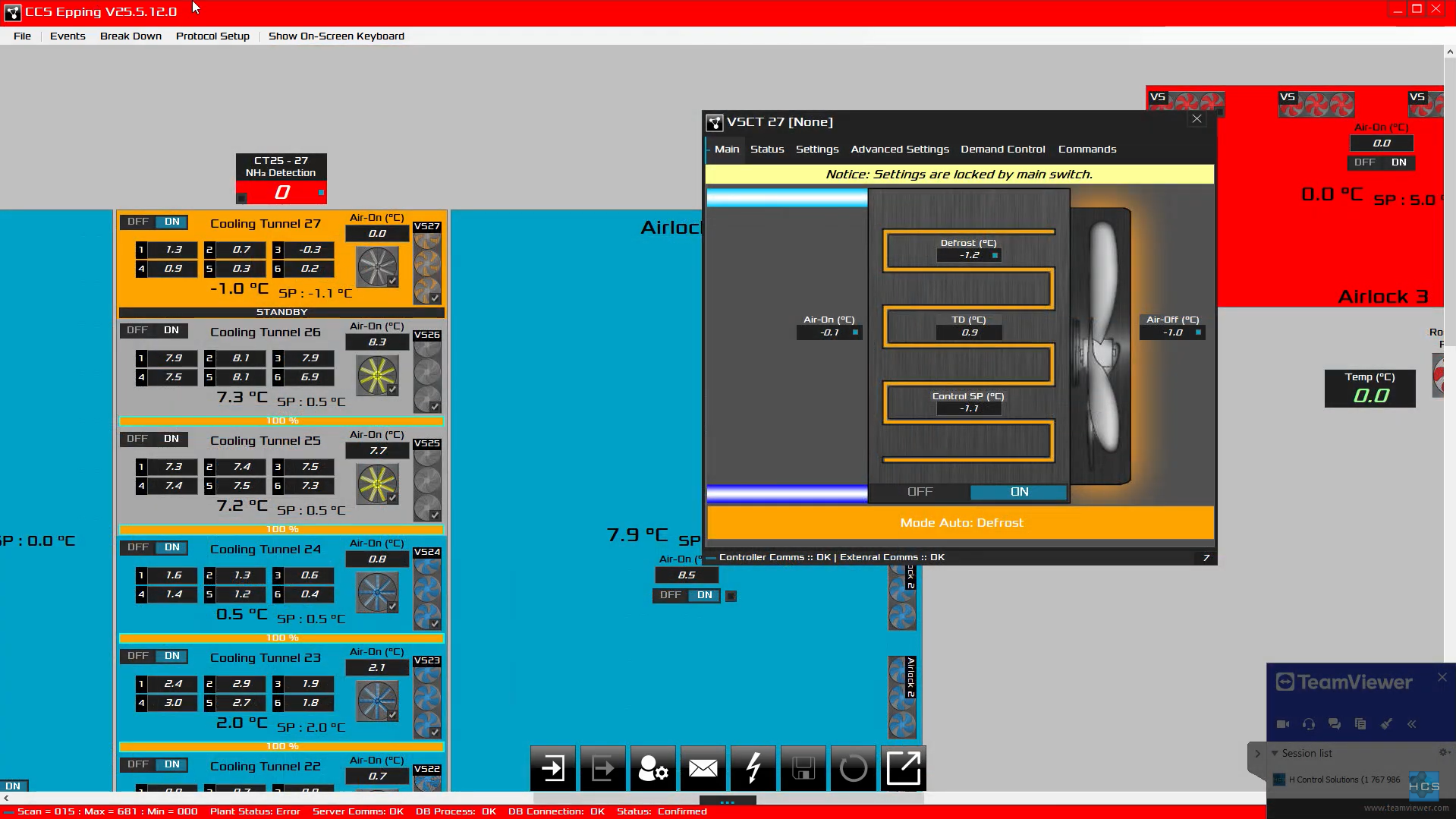
Task: Click TeamViewer side panel arrow expander
Action: 1257,754
